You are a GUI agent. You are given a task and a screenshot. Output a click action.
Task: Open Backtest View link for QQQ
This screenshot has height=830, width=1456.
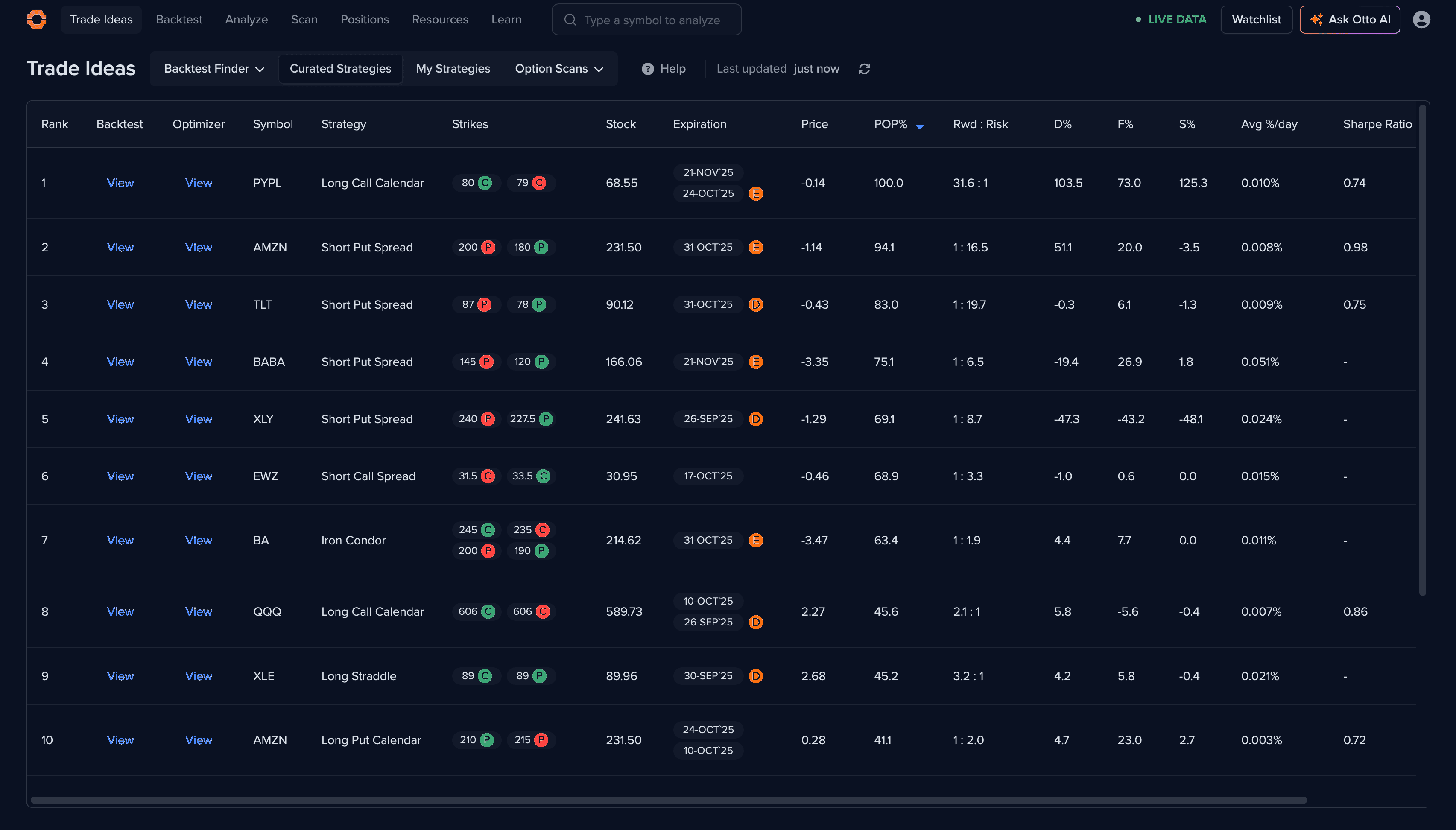120,612
